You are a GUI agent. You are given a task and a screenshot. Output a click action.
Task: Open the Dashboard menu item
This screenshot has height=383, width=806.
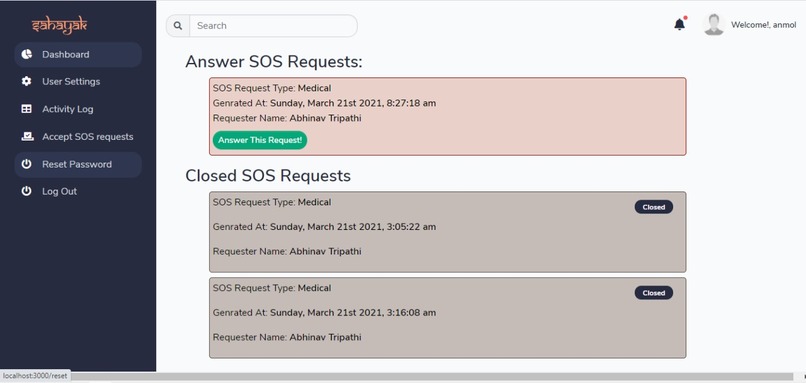78,54
